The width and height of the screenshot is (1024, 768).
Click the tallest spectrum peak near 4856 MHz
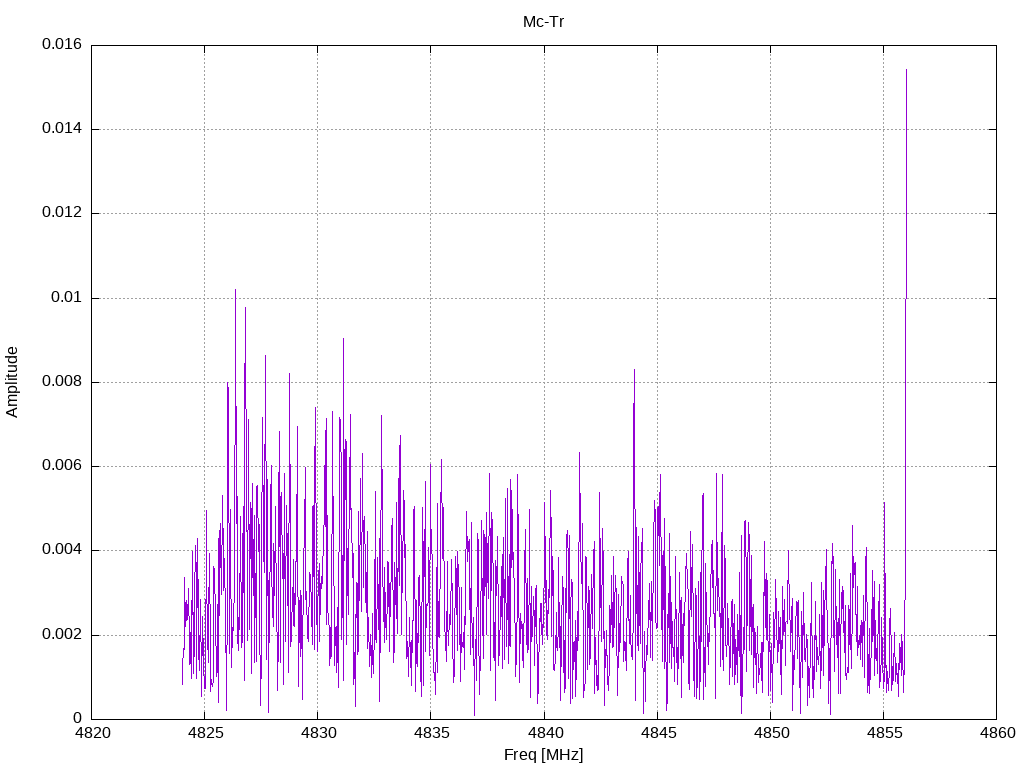tap(906, 70)
